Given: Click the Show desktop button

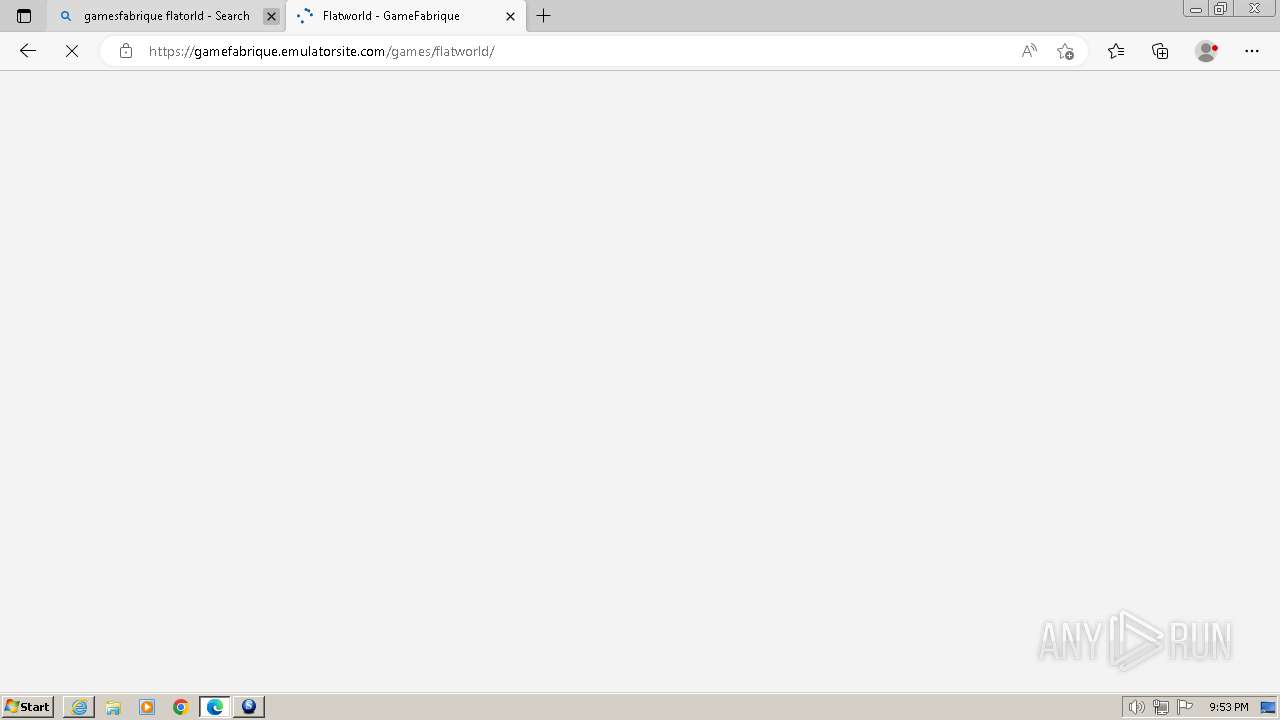Looking at the screenshot, I should pos(1268,707).
